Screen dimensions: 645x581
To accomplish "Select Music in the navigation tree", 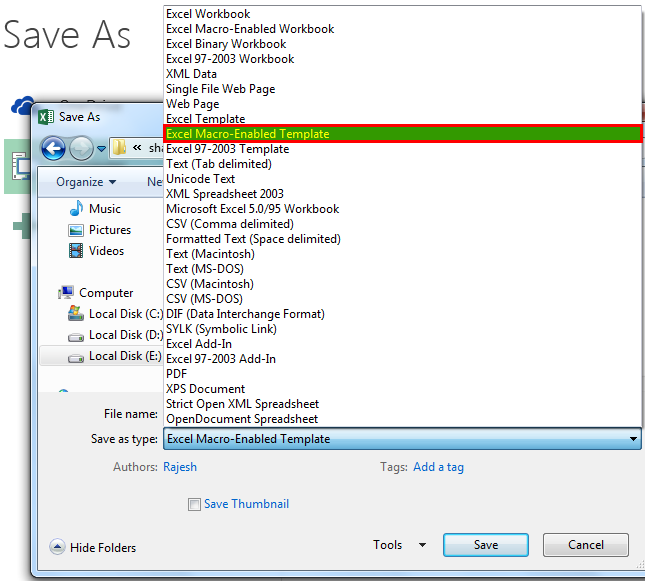I will 105,209.
